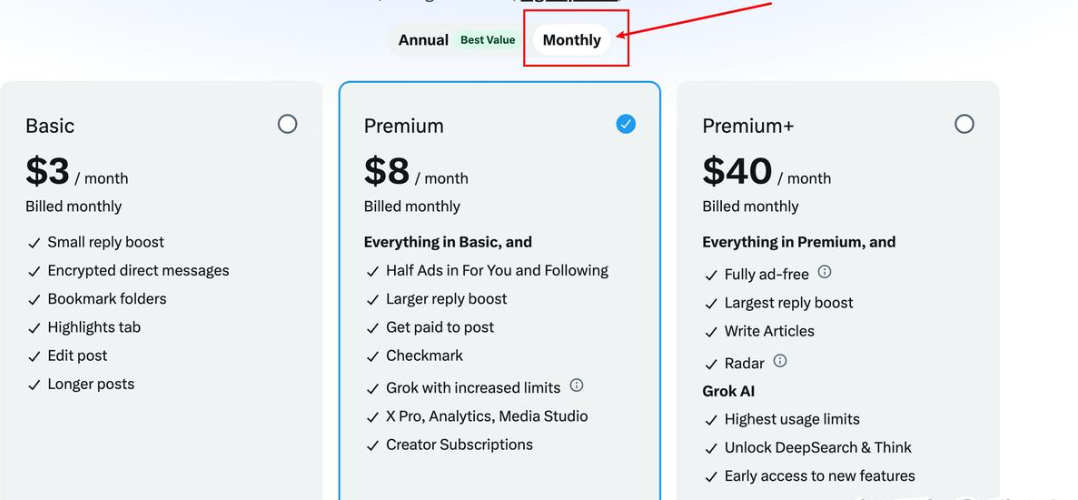Image resolution: width=1078 pixels, height=500 pixels.
Task: Show info for Grok with increased limits
Action: [x=576, y=385]
